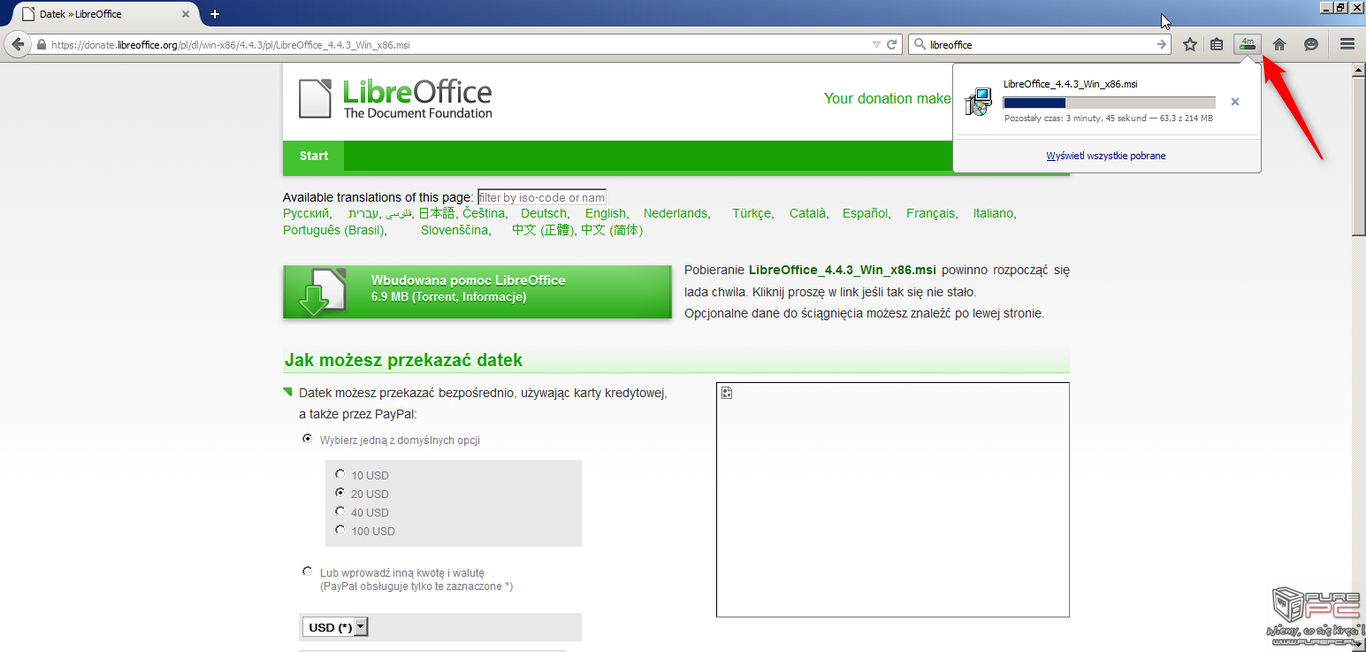Cancel the LibreOffice msi download

coord(1235,102)
